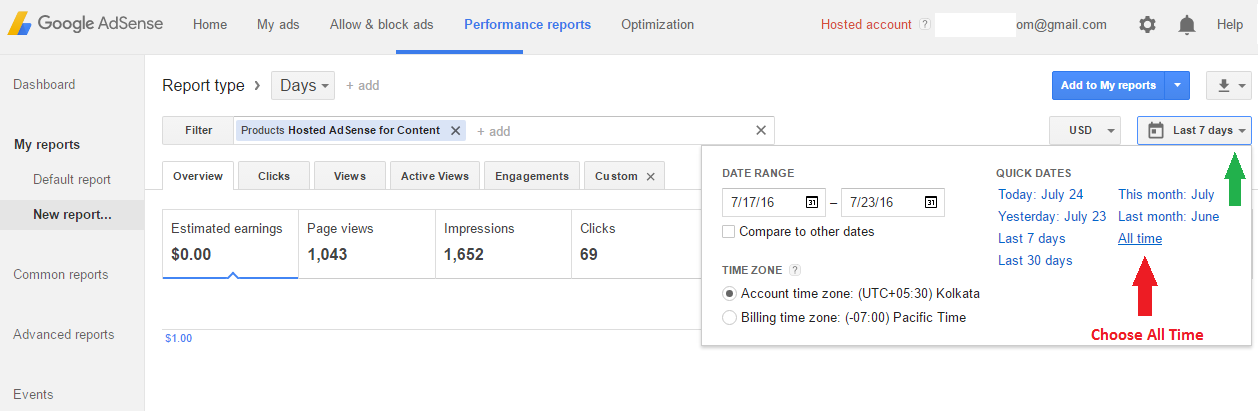The height and width of the screenshot is (411, 1258).
Task: Click the download report icon button
Action: point(1229,86)
